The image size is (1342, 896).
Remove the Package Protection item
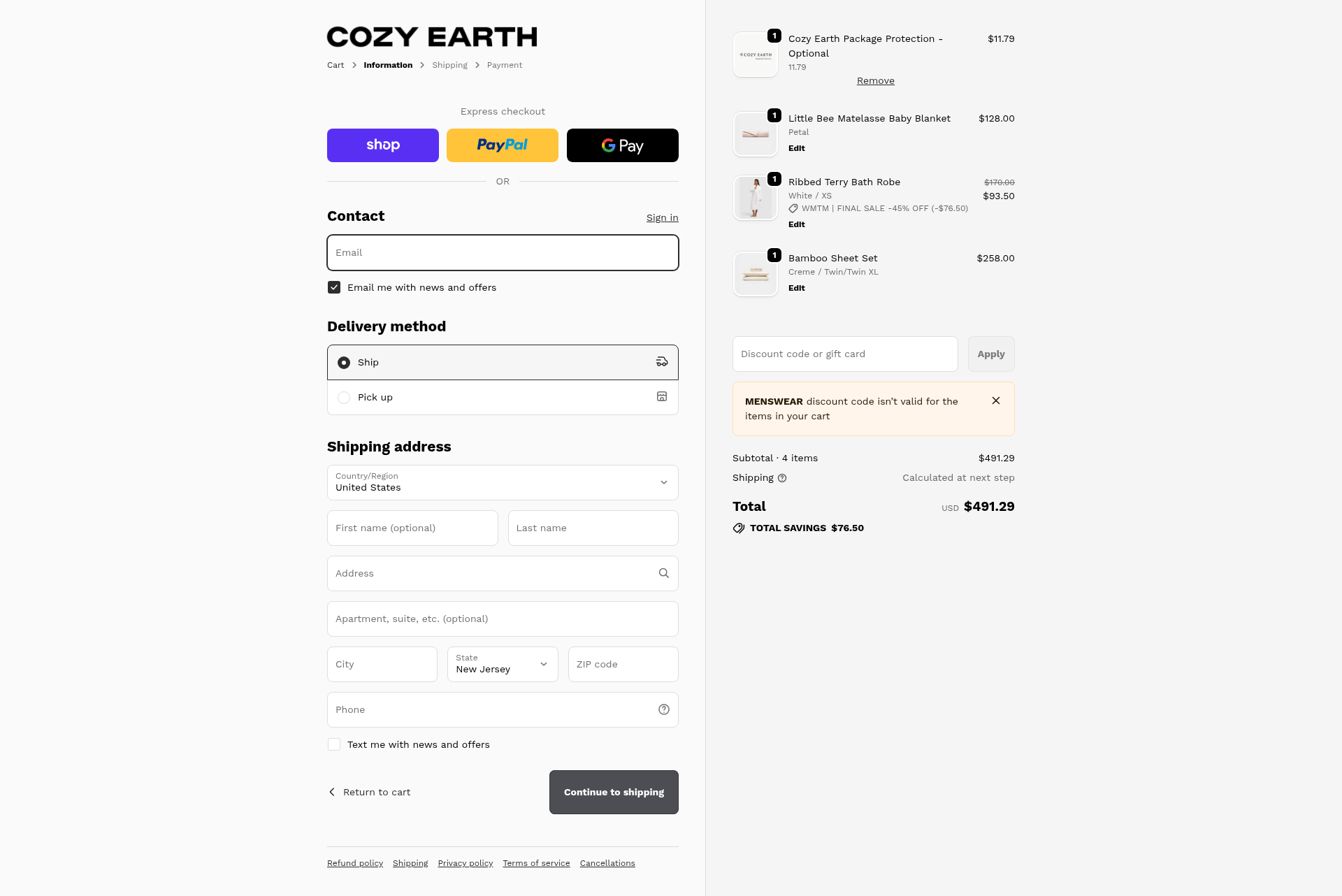875,81
